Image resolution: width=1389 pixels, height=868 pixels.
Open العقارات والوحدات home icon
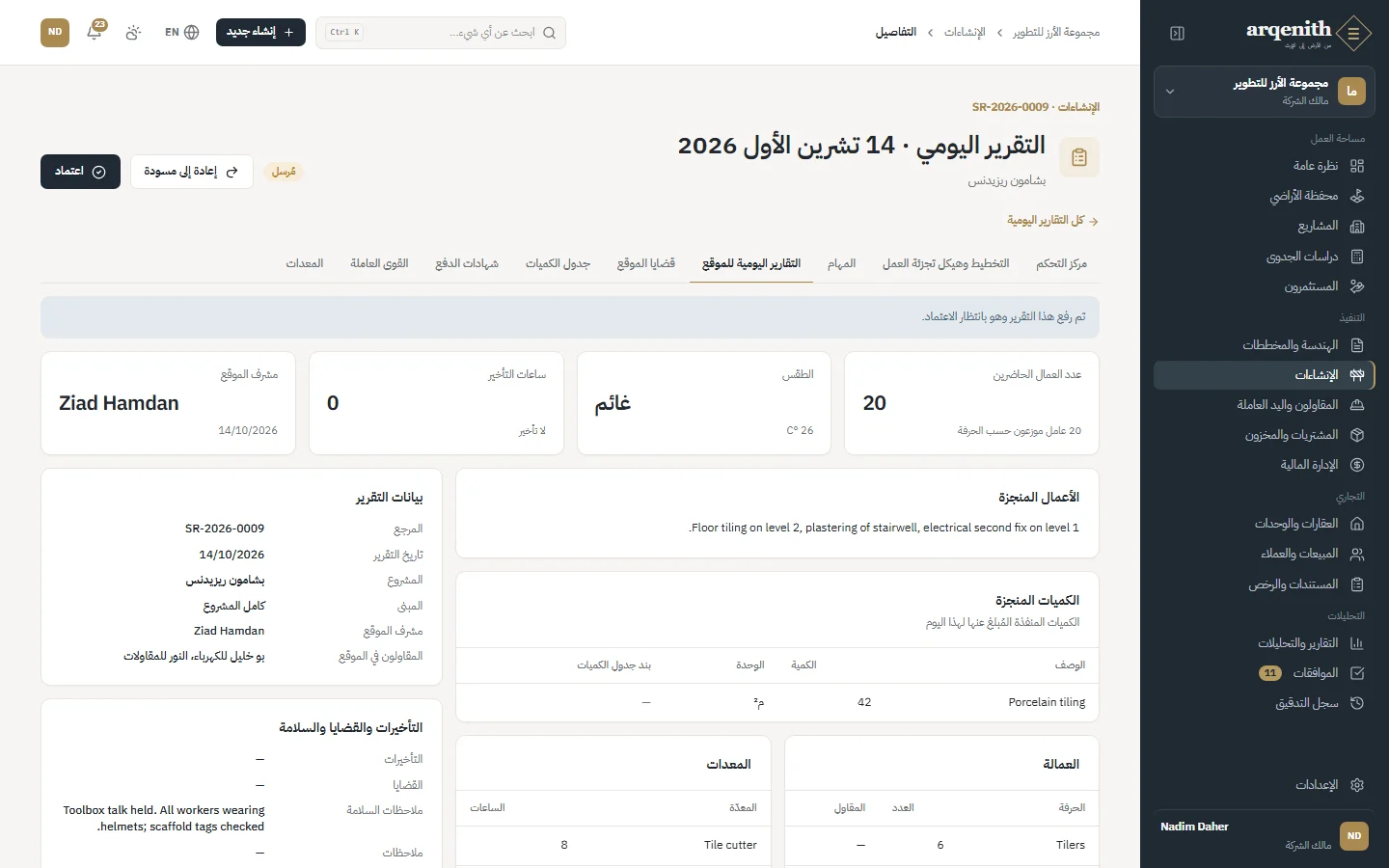[x=1357, y=524]
